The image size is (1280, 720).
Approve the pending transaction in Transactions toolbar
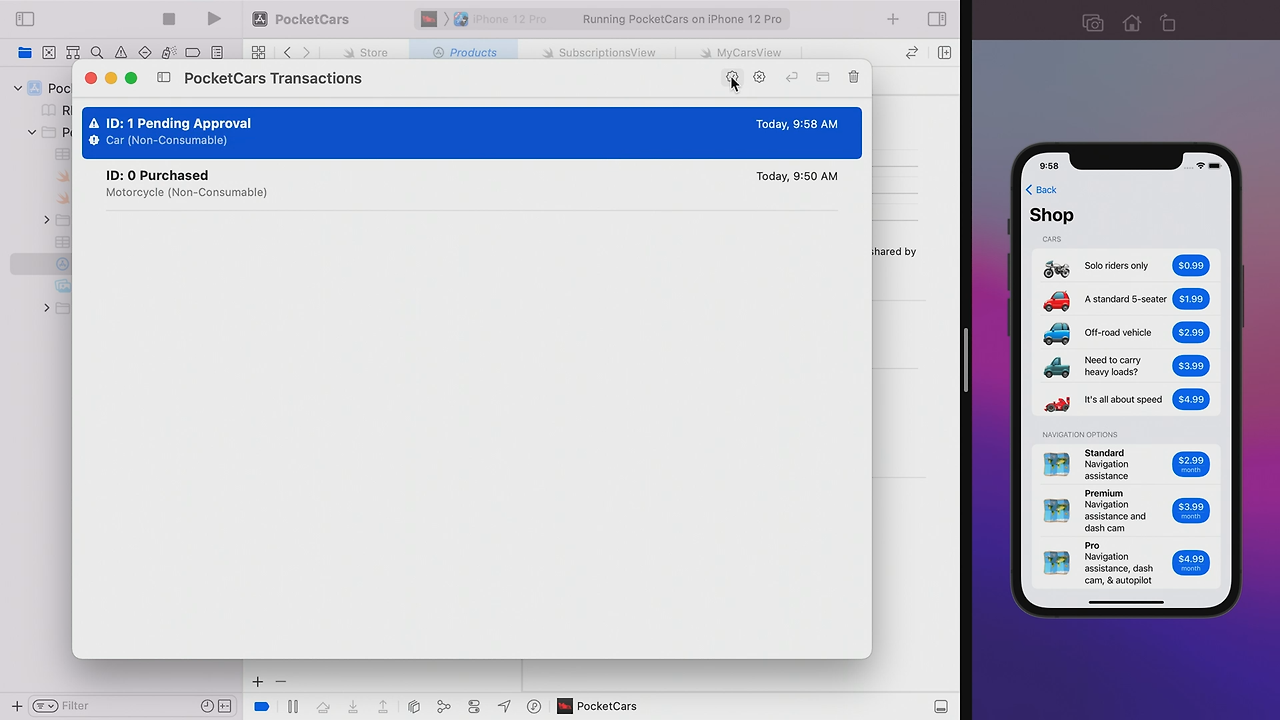point(732,77)
